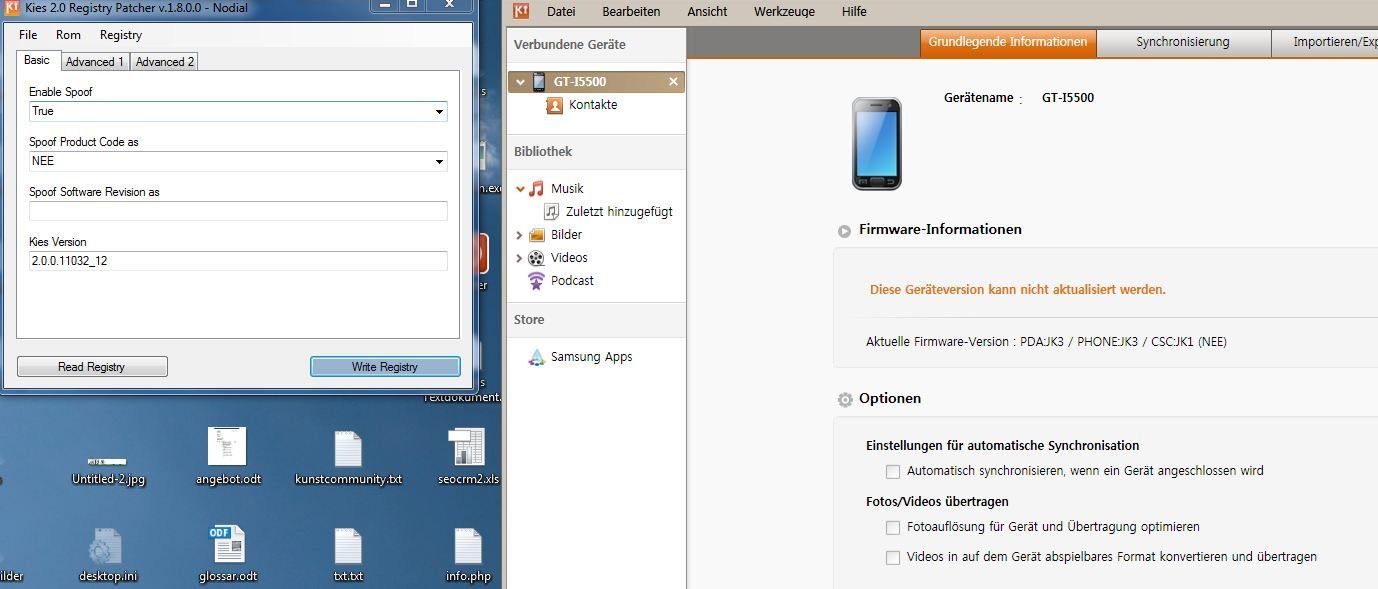
Task: Tick the Fotoauflösung optimieren checkbox
Action: click(x=893, y=527)
